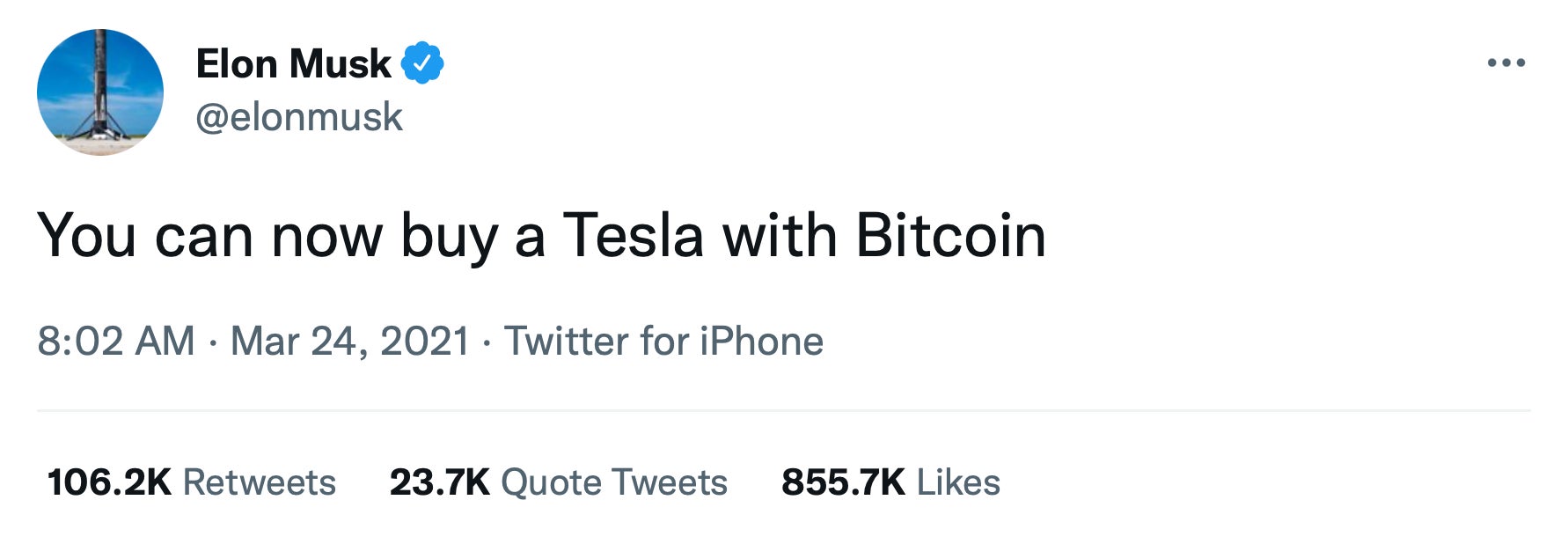The width and height of the screenshot is (1568, 544).
Task: Click the @elonmusk handle
Action: [299, 117]
